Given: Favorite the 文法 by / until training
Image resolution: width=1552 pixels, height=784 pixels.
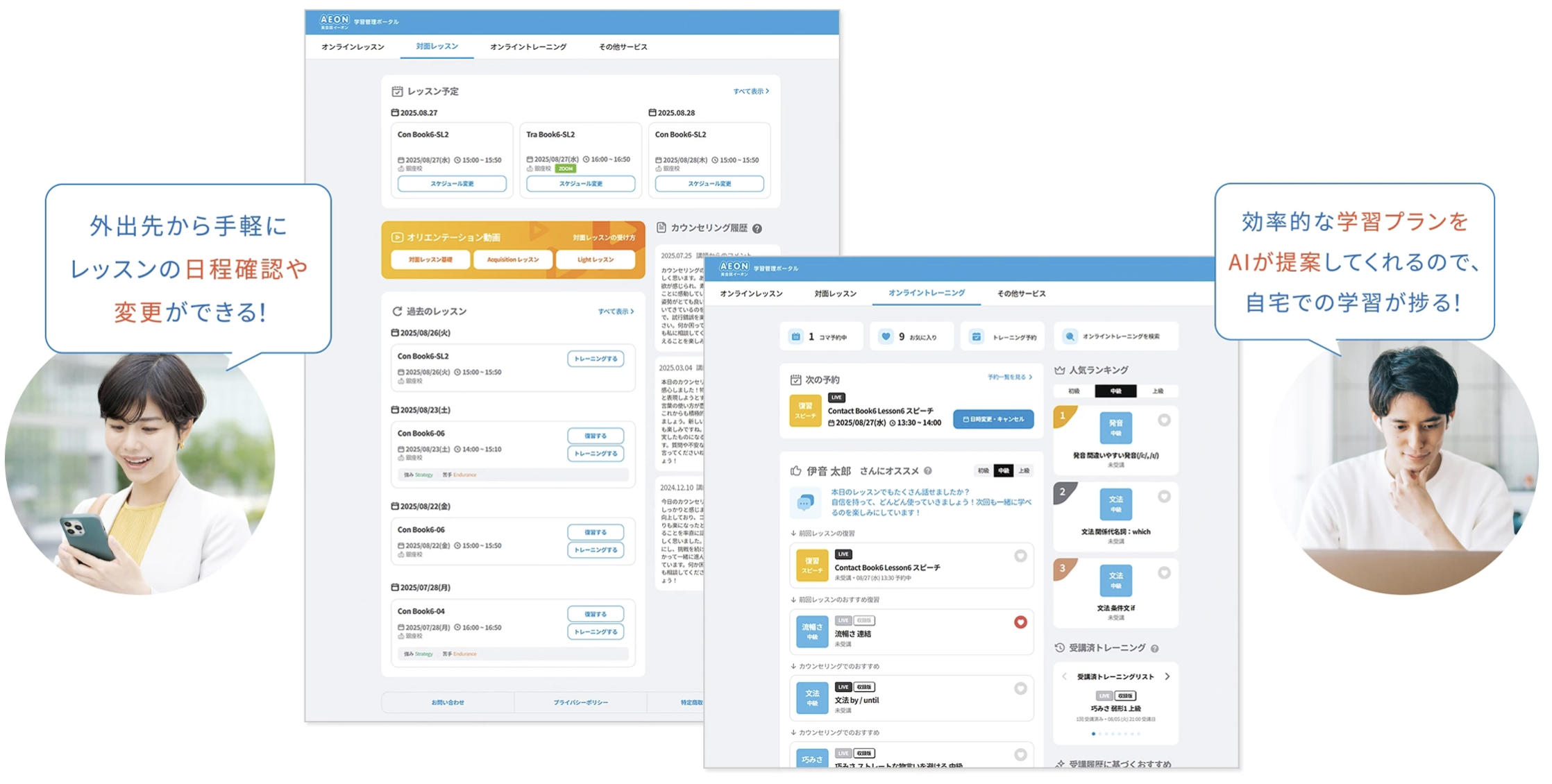Looking at the screenshot, I should click(x=1020, y=688).
